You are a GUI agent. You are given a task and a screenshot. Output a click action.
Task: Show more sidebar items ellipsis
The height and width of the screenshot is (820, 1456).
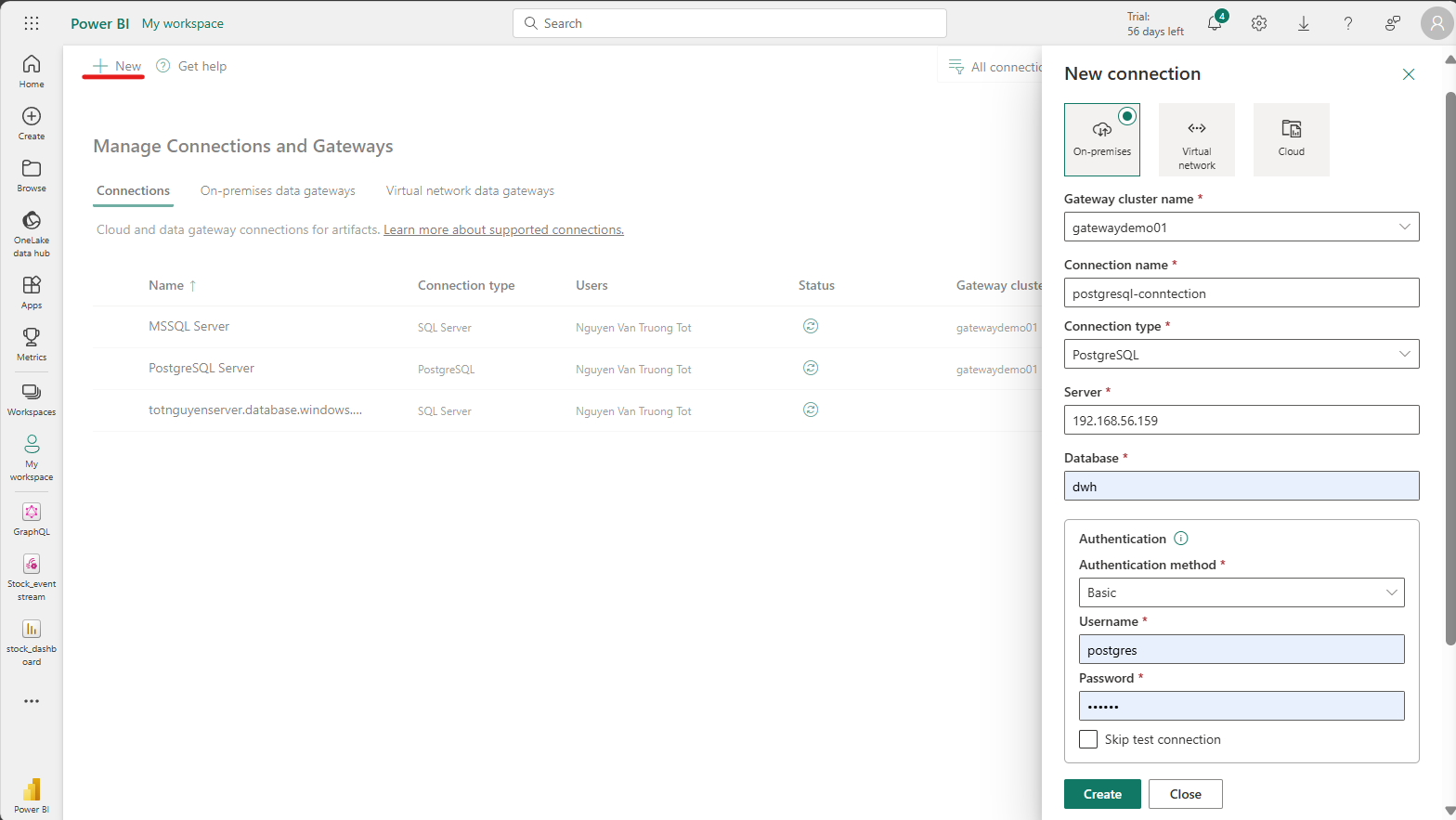(32, 701)
